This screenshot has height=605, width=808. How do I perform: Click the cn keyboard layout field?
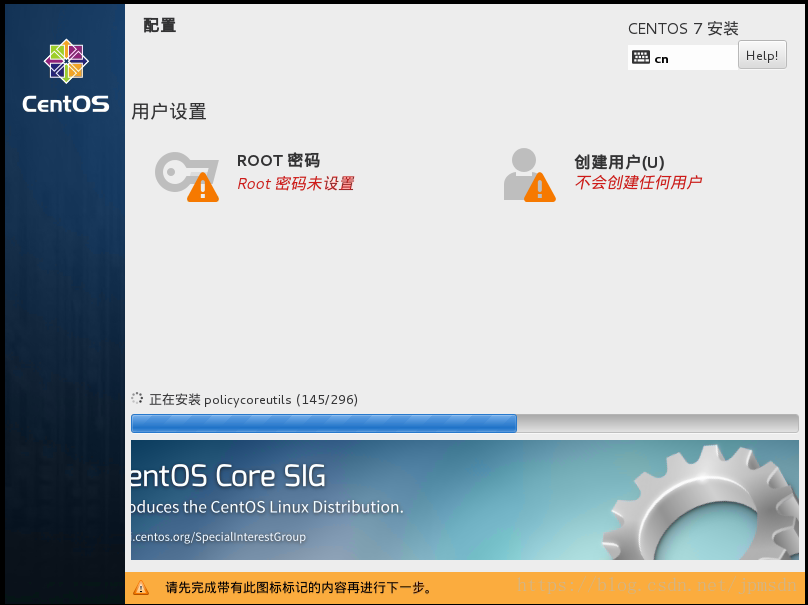683,57
